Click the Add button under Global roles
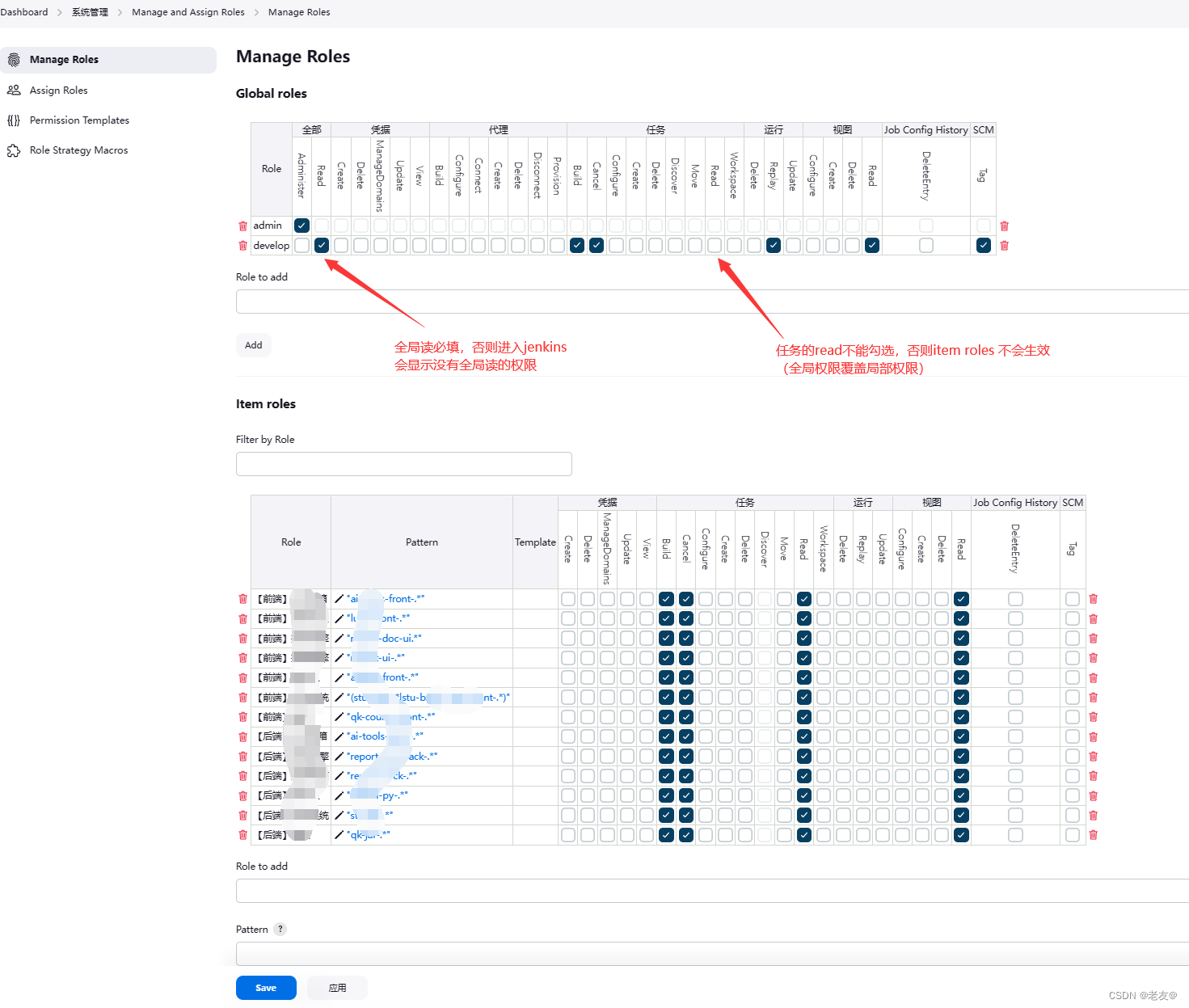 point(254,345)
